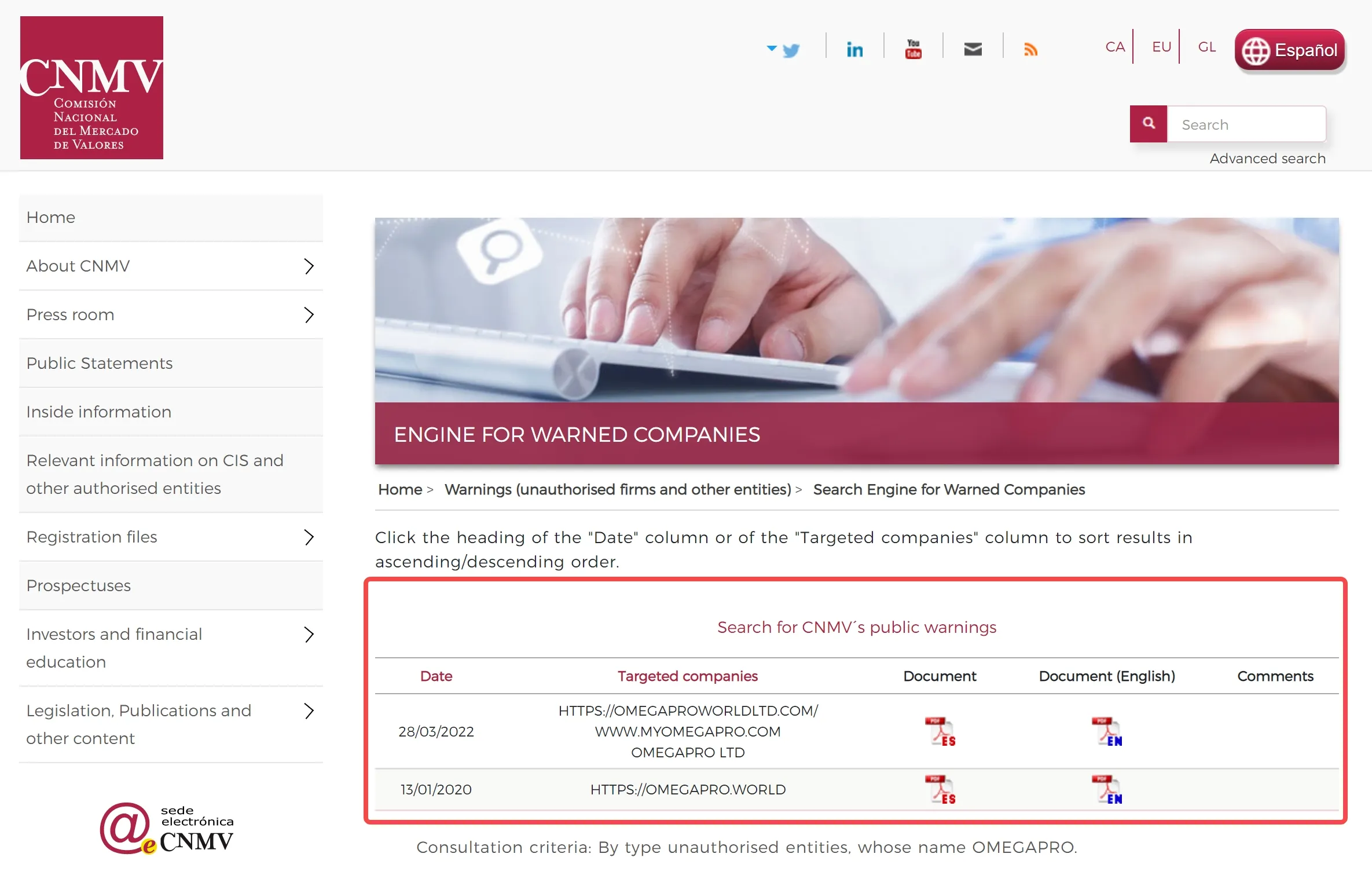
Task: Open English PDF for 28/03/2022 warning
Action: 1107,731
